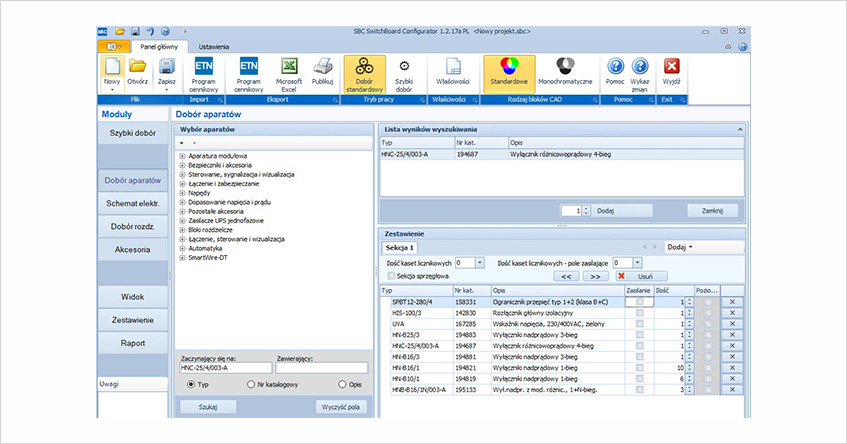Toggle Zasilanie checkbox for HN-B16/1
847x444 pixels.
[640, 368]
